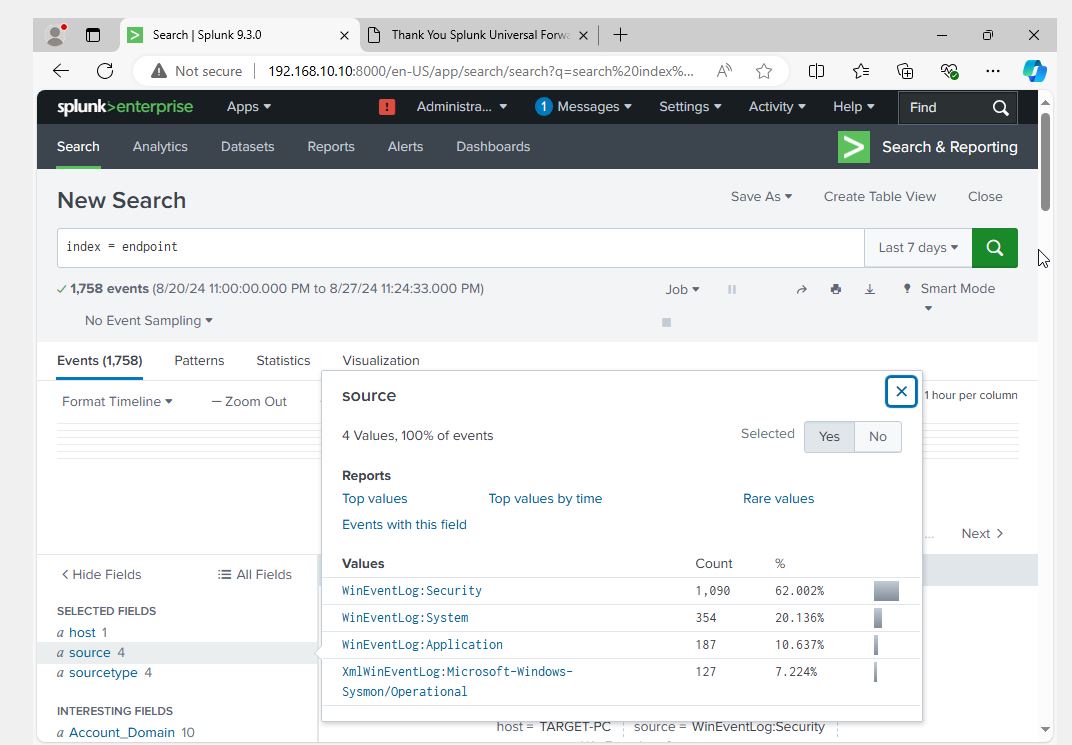Image resolution: width=1072 pixels, height=745 pixels.
Task: Go back to previous page
Action: click(61, 71)
